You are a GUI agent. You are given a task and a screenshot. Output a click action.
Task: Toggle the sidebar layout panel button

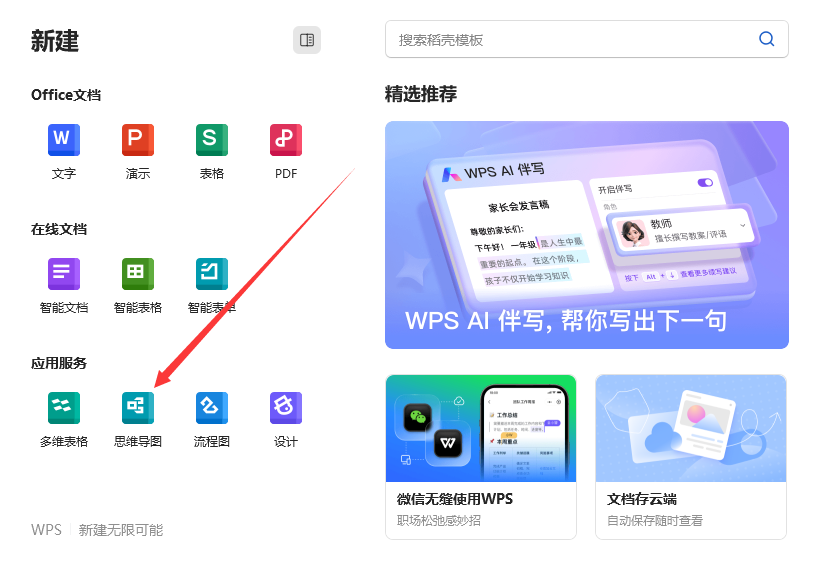coord(307,40)
